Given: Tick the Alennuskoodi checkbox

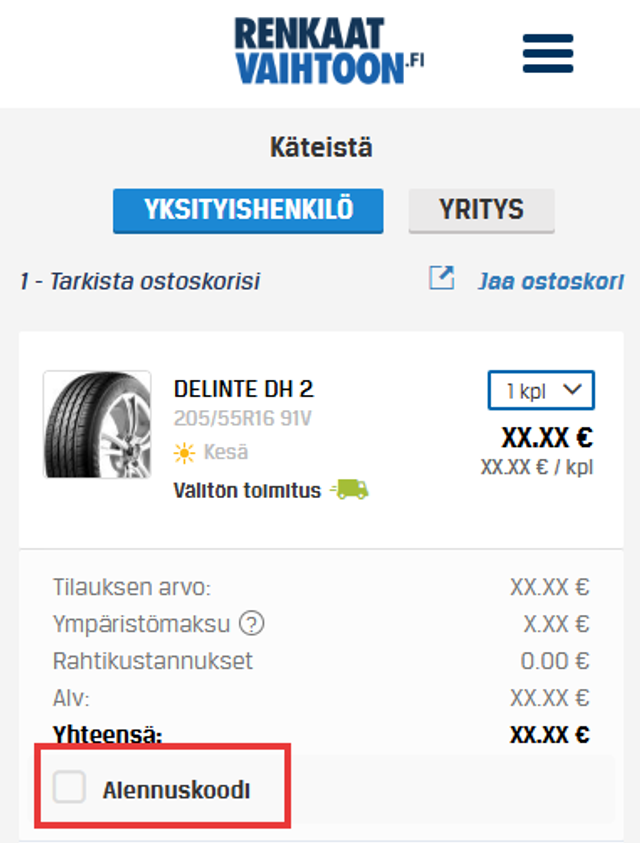Looking at the screenshot, I should click(x=70, y=788).
